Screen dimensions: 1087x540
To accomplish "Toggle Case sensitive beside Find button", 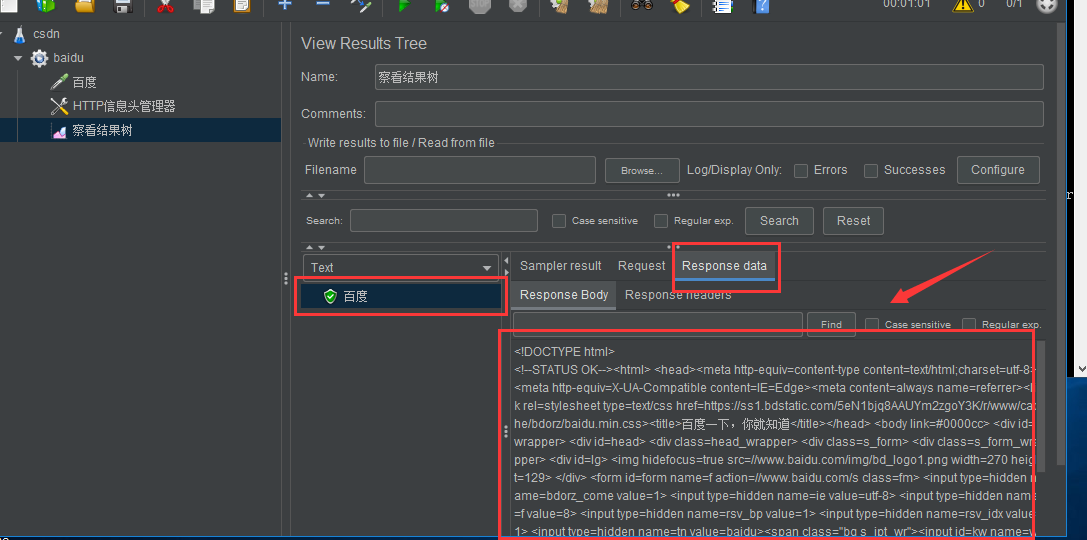I will coord(872,324).
